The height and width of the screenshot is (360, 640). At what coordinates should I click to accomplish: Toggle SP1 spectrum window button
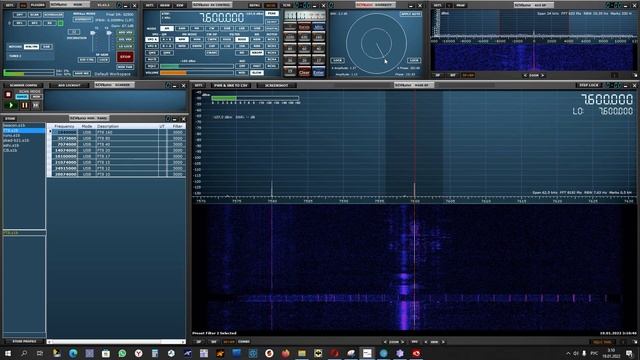tap(19, 23)
